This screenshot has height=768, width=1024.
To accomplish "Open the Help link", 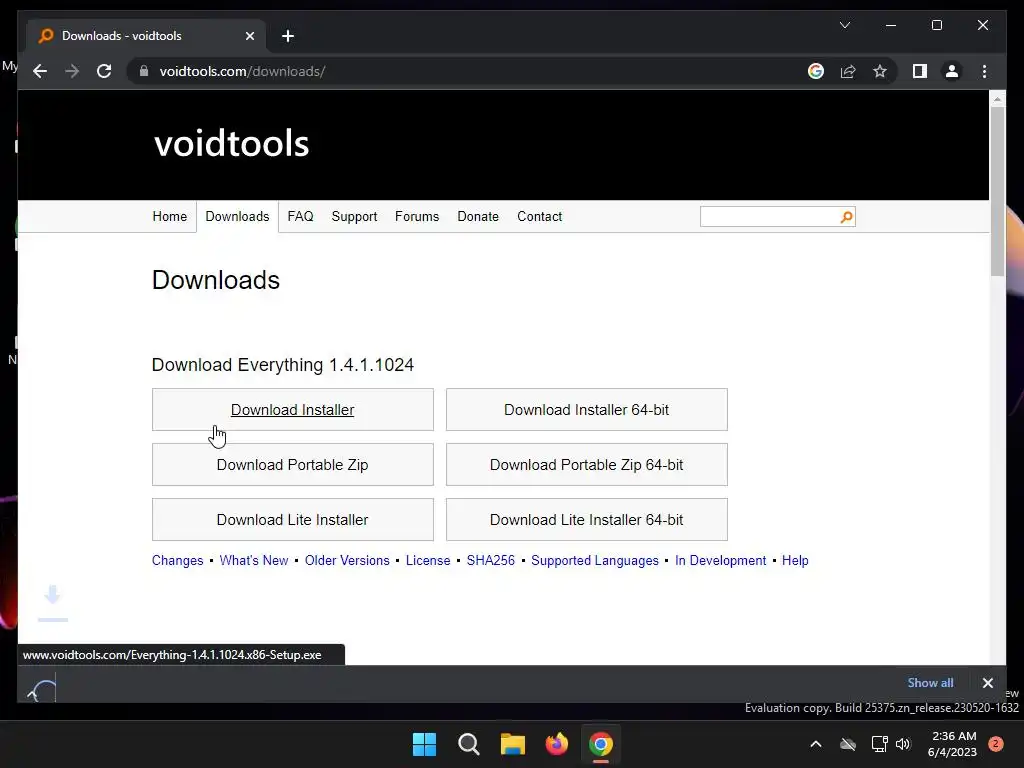I will pos(795,560).
